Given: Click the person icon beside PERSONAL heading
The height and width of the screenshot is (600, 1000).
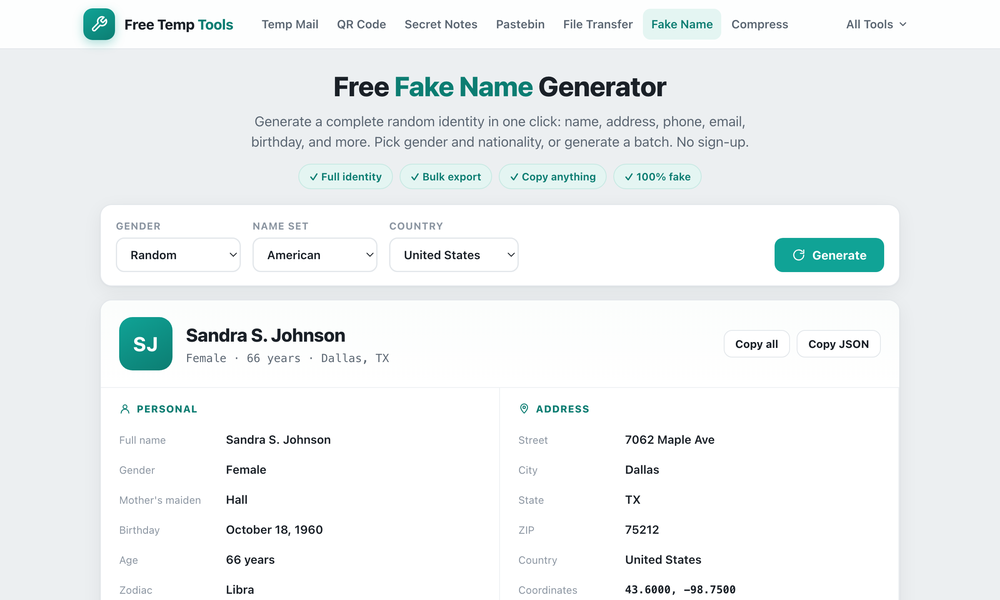Looking at the screenshot, I should (x=125, y=409).
